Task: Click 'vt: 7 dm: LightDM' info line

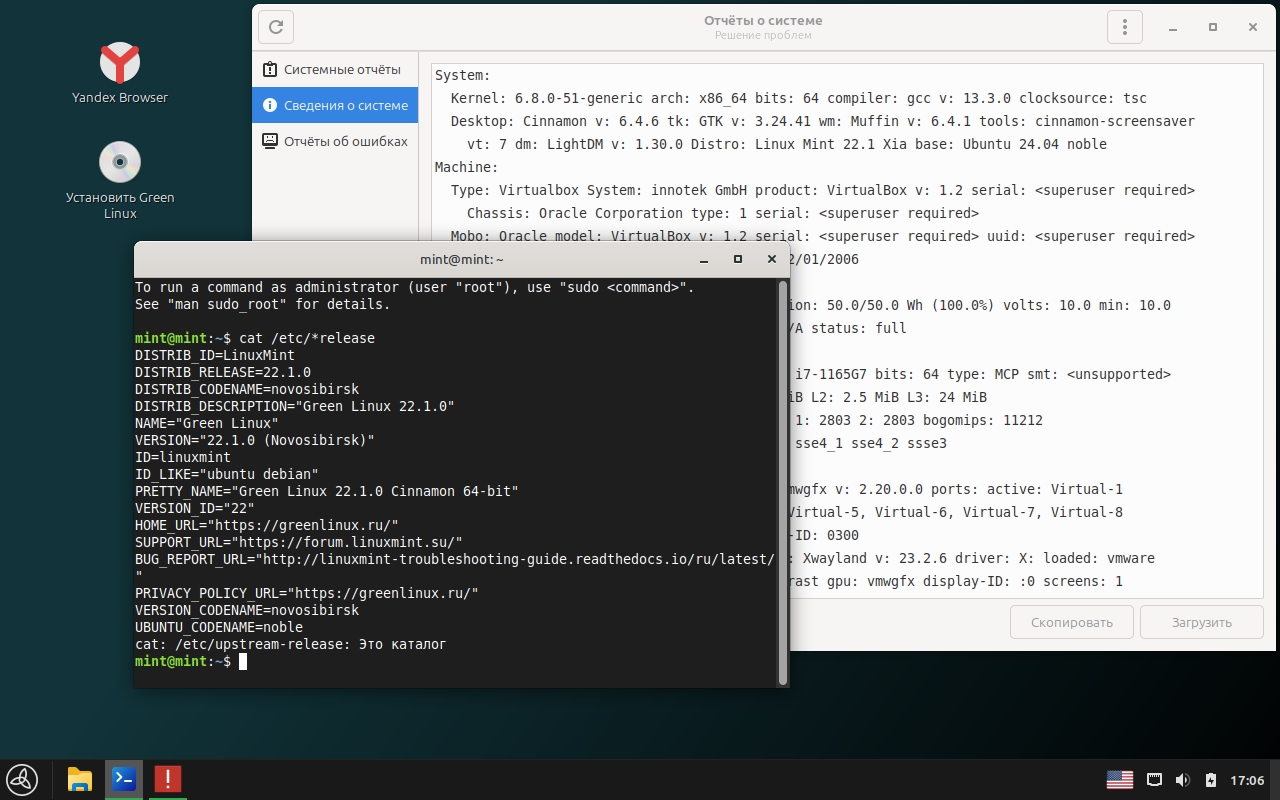Action: coord(787,144)
